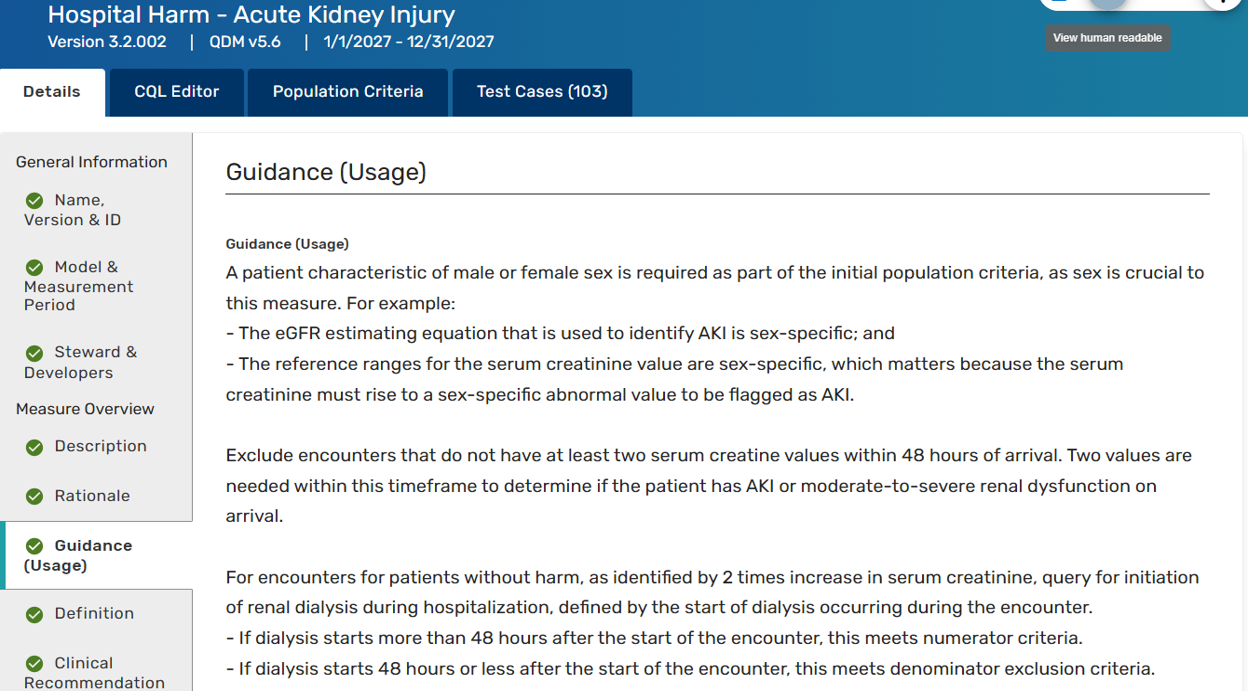1248x691 pixels.
Task: Go to the Population Criteria tab
Action: pos(348,92)
